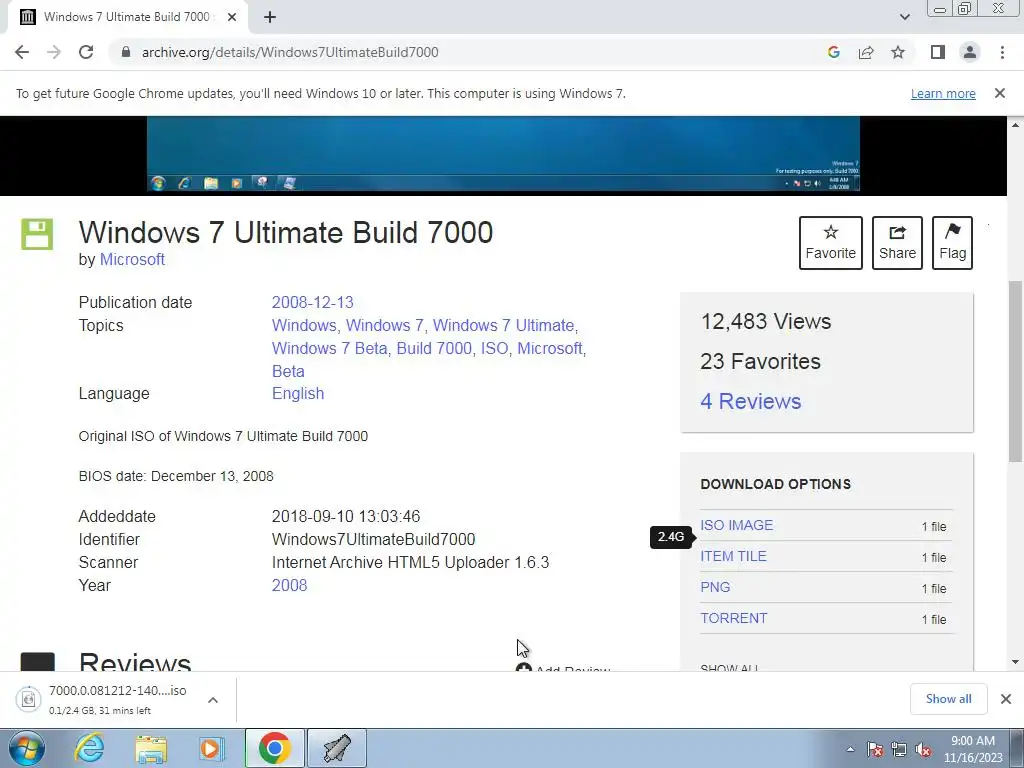Bookmark this page with the star icon
The image size is (1024, 768).
point(898,52)
